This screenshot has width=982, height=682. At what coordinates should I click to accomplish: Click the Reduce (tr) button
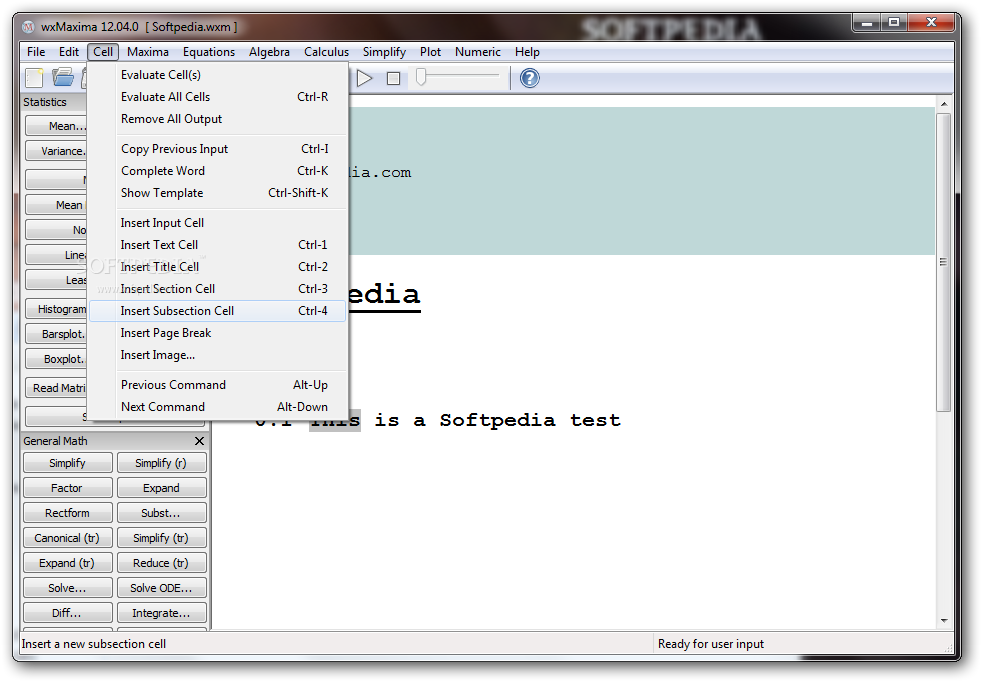coord(162,563)
